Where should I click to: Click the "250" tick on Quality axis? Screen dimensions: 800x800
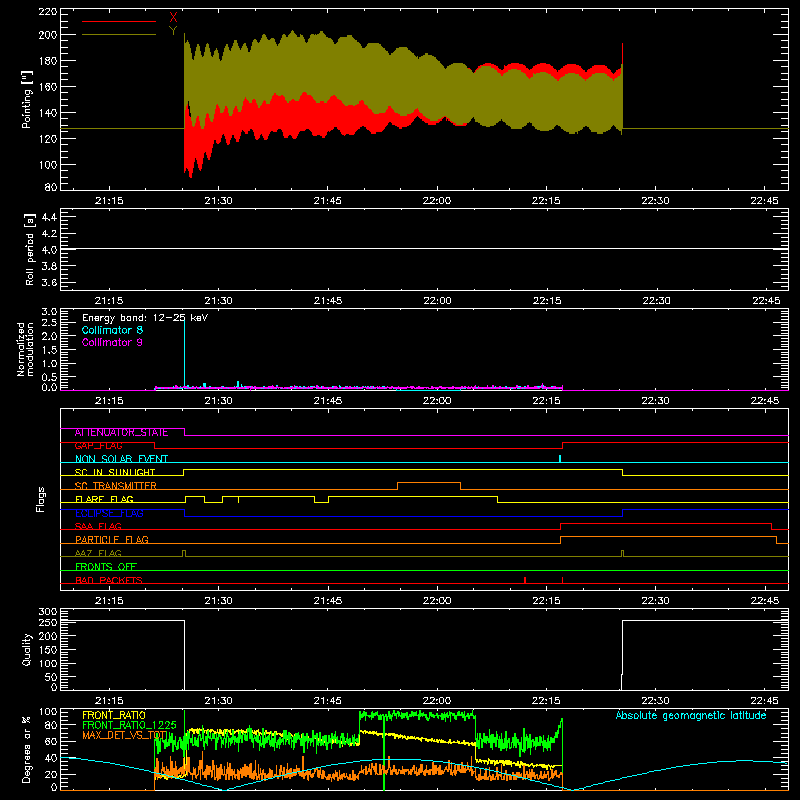tap(48, 622)
